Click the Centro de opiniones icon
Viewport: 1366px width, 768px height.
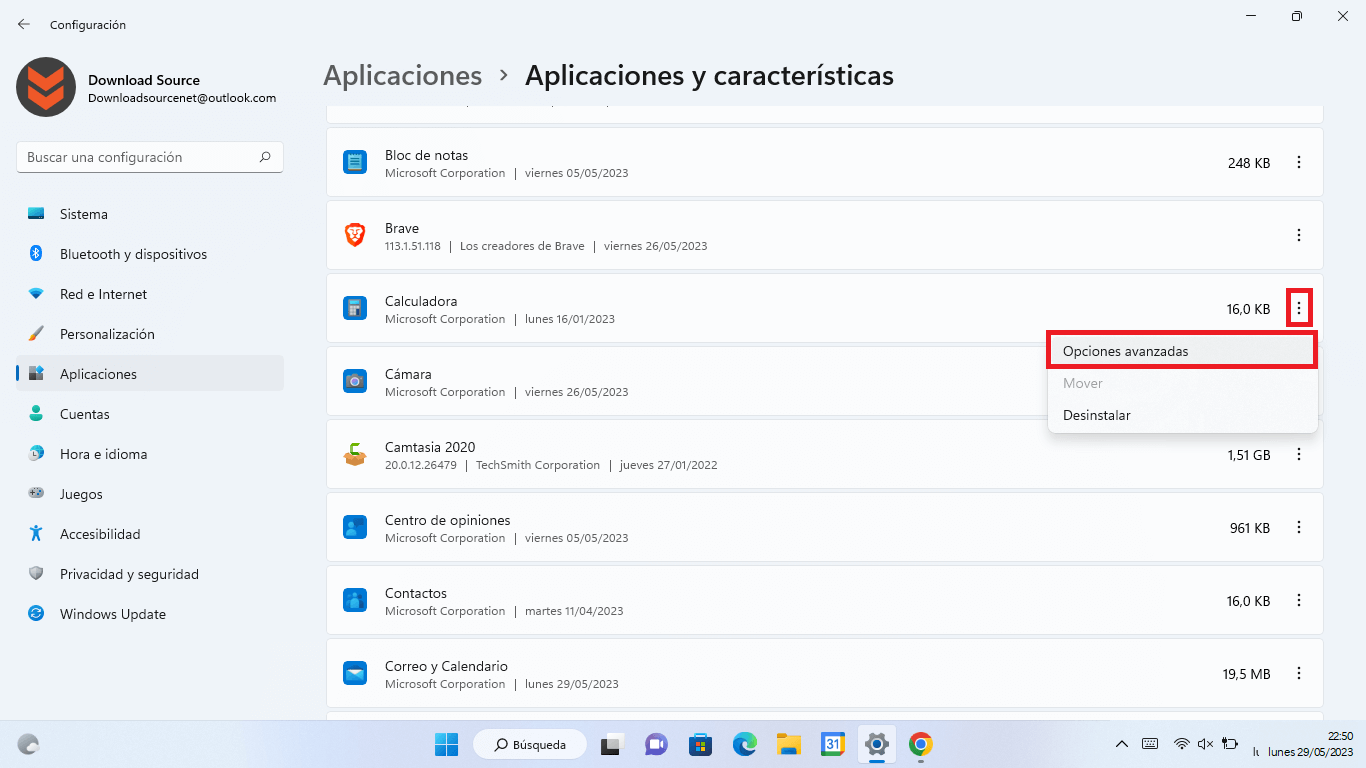[355, 528]
